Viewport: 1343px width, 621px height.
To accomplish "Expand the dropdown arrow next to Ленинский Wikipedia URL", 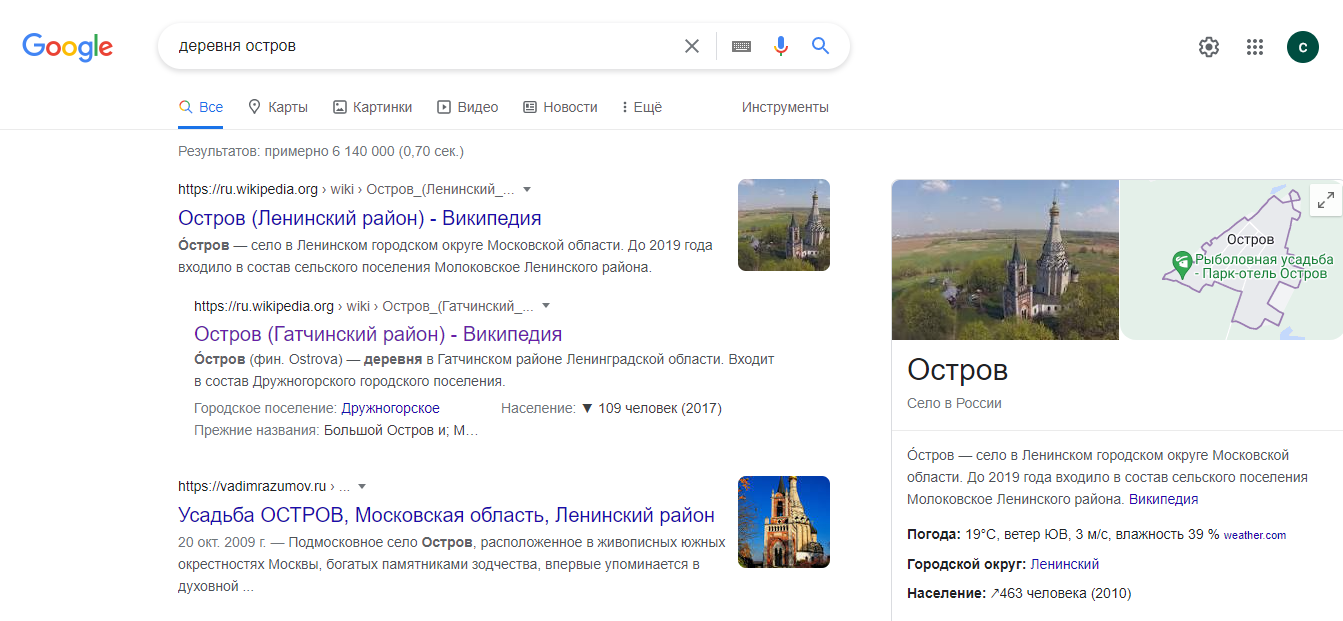I will tap(527, 189).
